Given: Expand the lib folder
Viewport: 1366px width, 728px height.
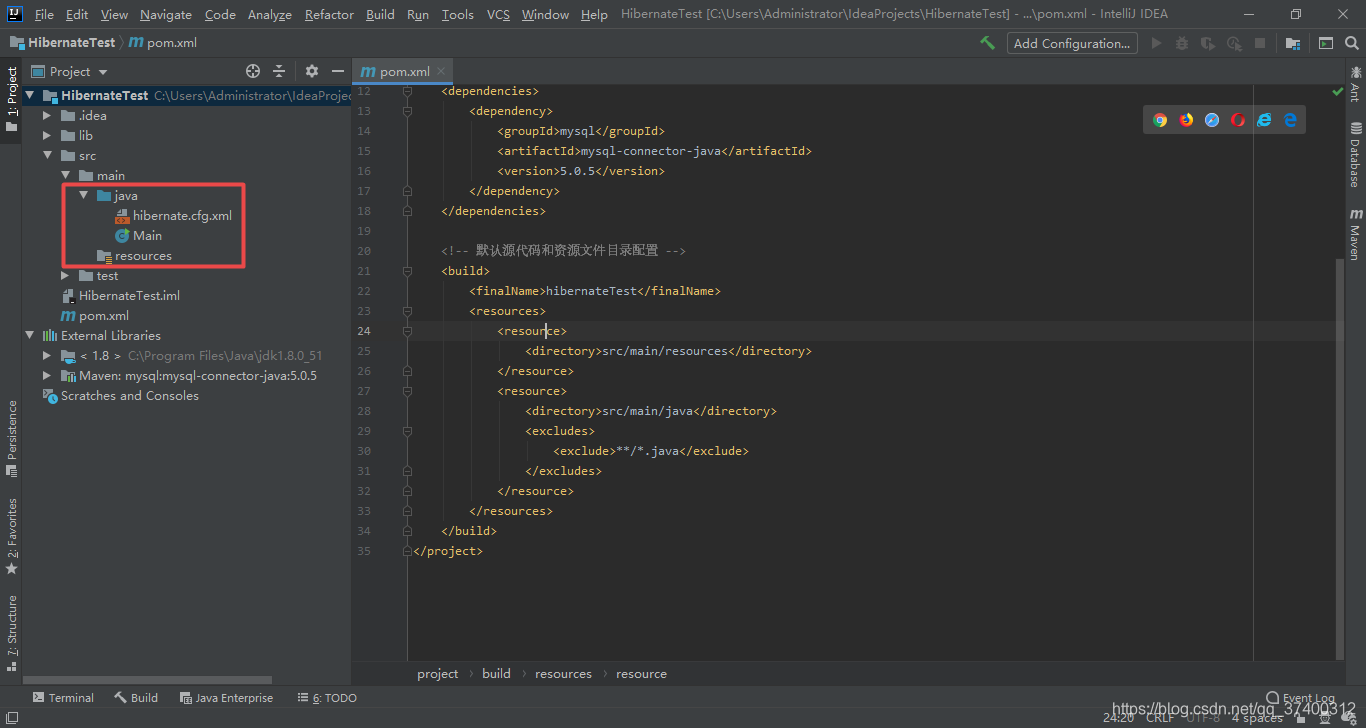Looking at the screenshot, I should point(47,136).
